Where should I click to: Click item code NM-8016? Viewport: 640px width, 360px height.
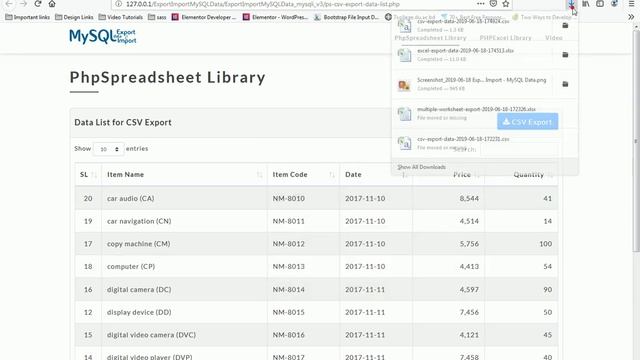[289, 335]
